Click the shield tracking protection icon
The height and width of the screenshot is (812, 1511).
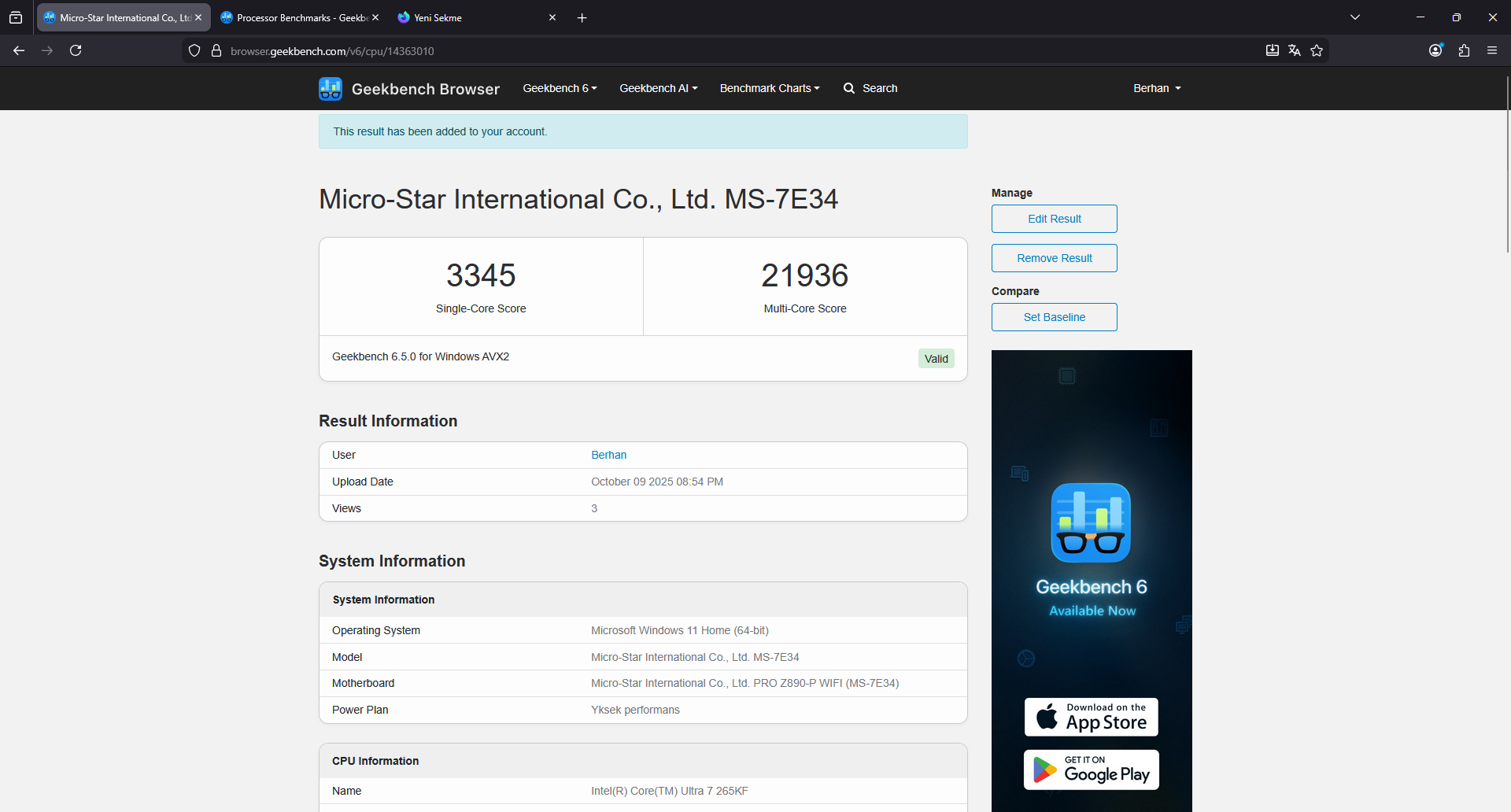[194, 51]
